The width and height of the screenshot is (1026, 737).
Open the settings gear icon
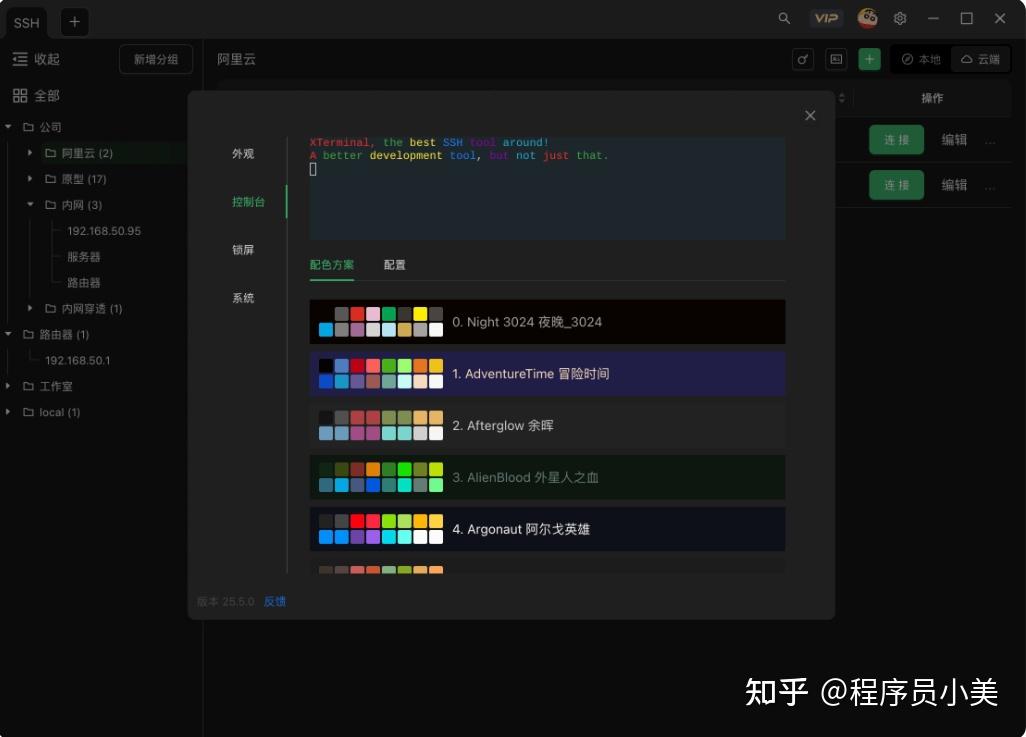pos(900,18)
